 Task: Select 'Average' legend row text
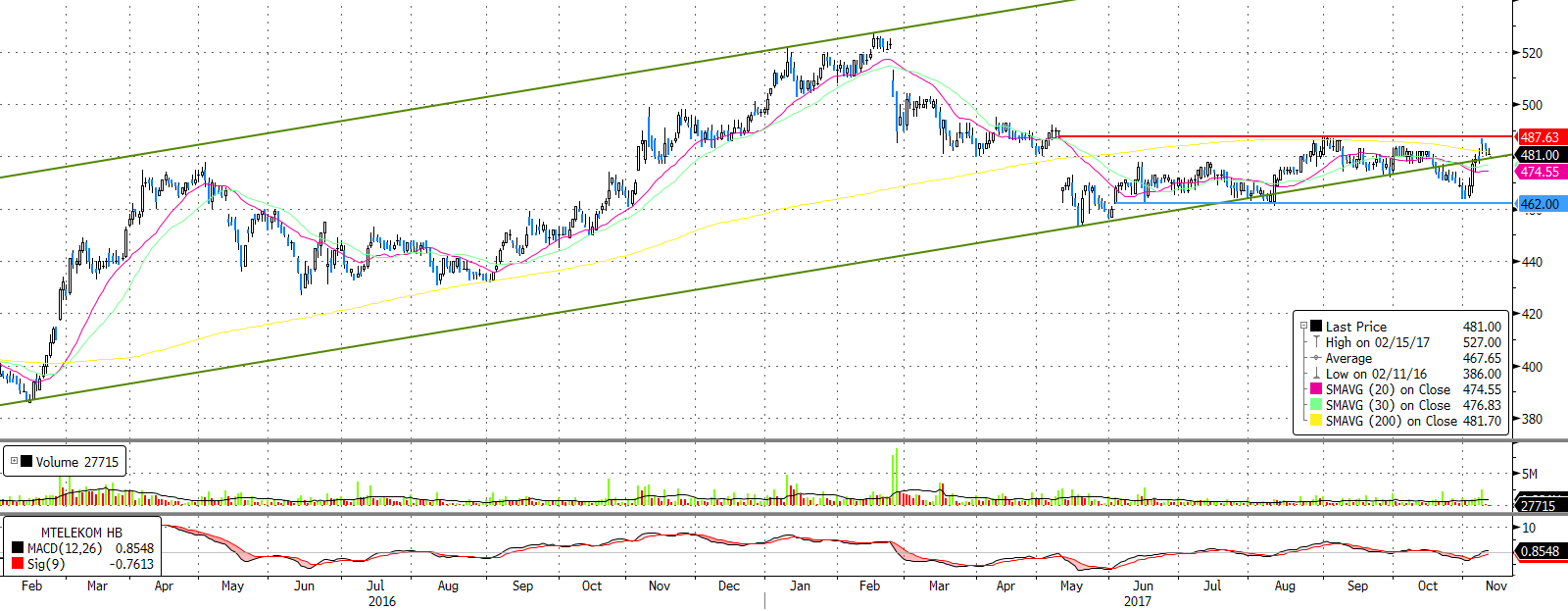(1348, 358)
